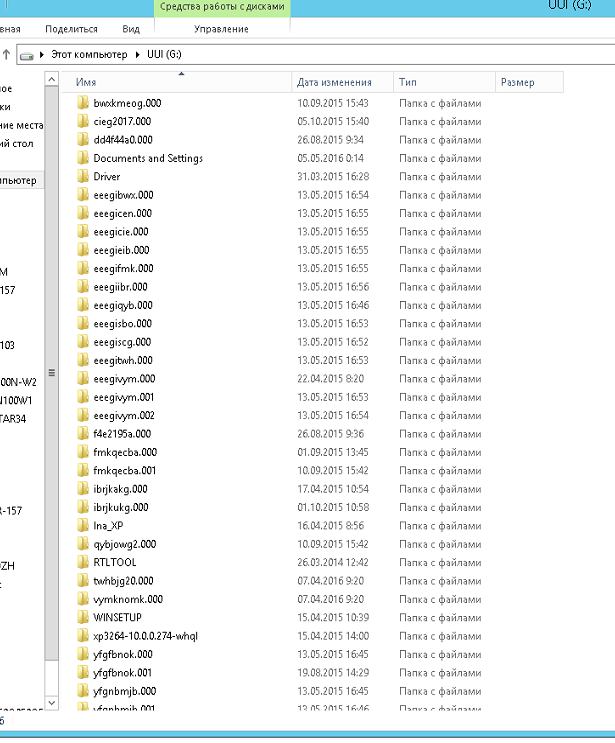Select the twhbjg20.000 folder name
This screenshot has height=743, width=615.
(123, 581)
